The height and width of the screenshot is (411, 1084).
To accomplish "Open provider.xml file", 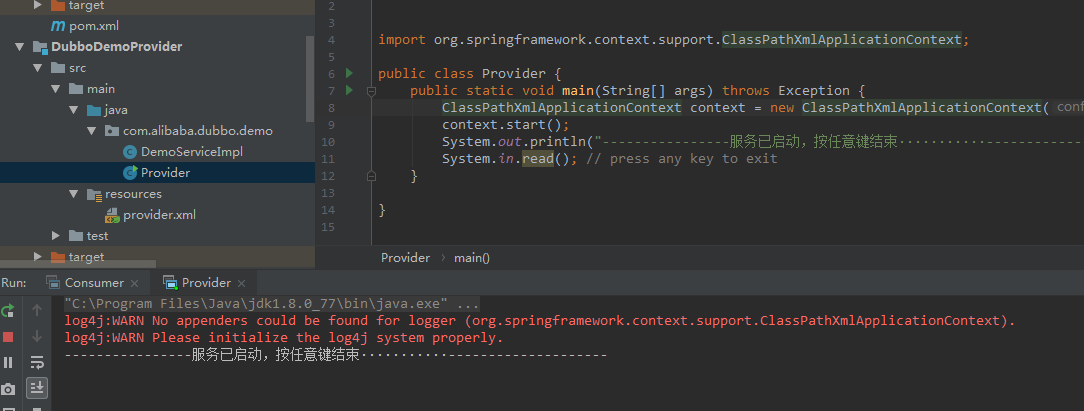I will click(x=160, y=215).
